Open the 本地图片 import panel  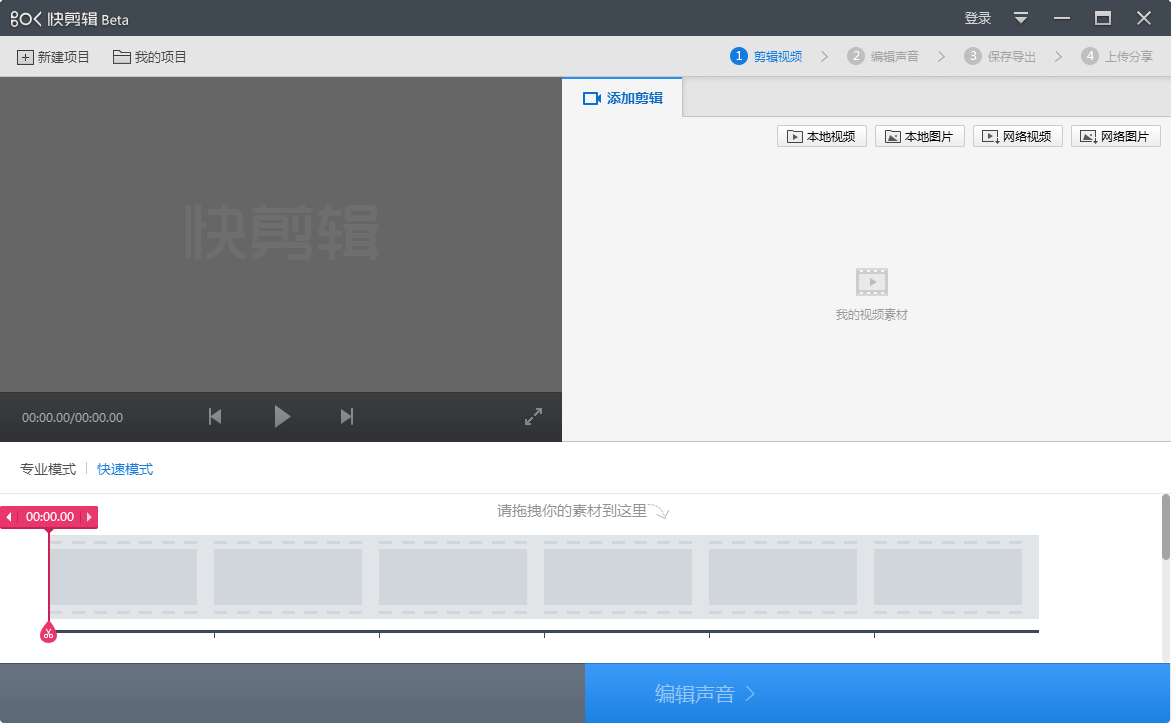(919, 136)
